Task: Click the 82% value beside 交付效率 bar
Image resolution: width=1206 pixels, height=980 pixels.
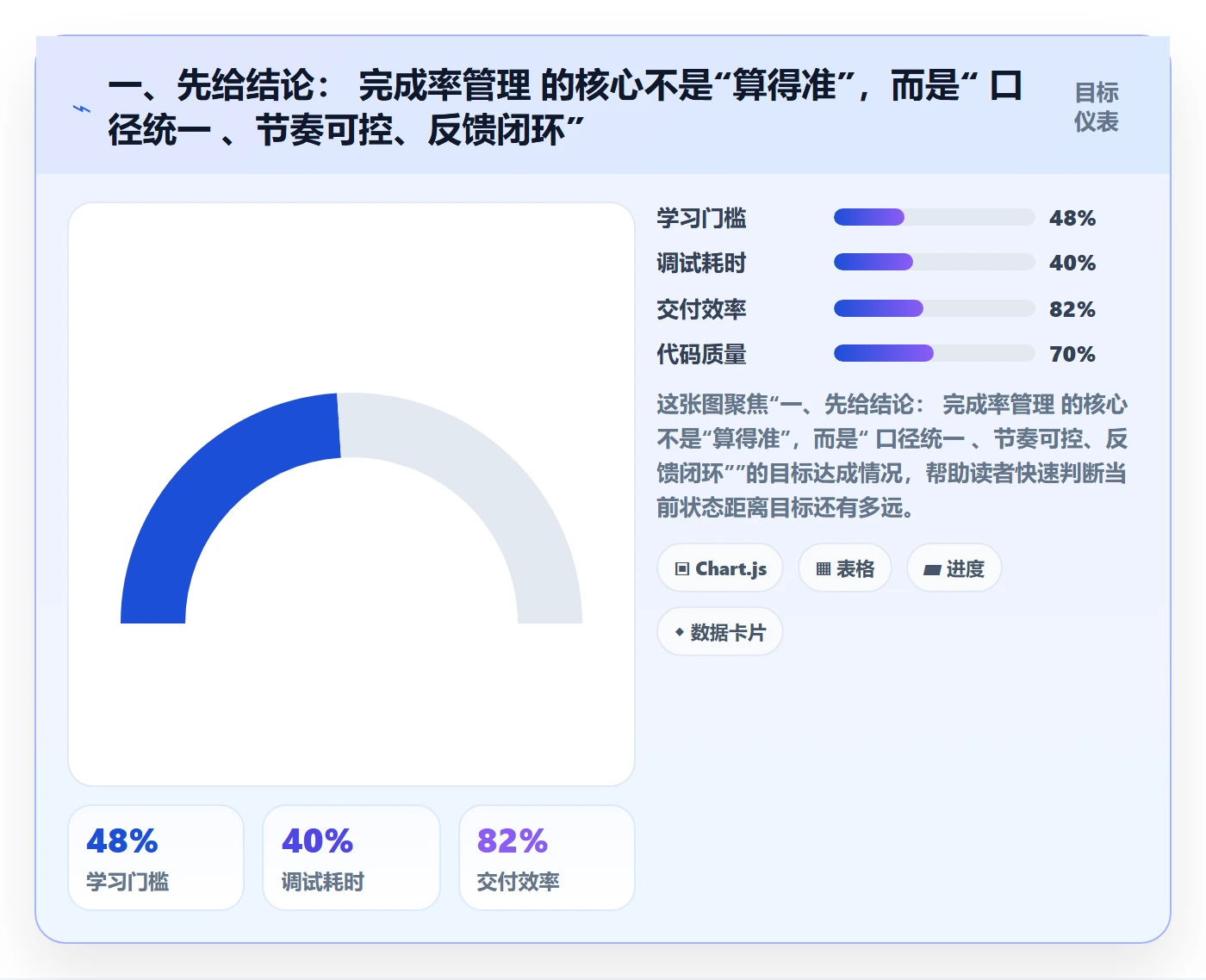Action: point(1072,309)
